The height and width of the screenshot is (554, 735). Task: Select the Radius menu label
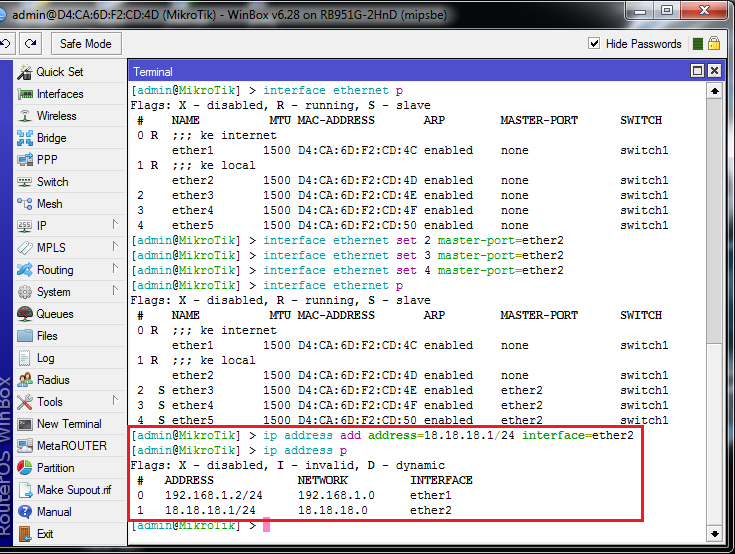(x=53, y=380)
